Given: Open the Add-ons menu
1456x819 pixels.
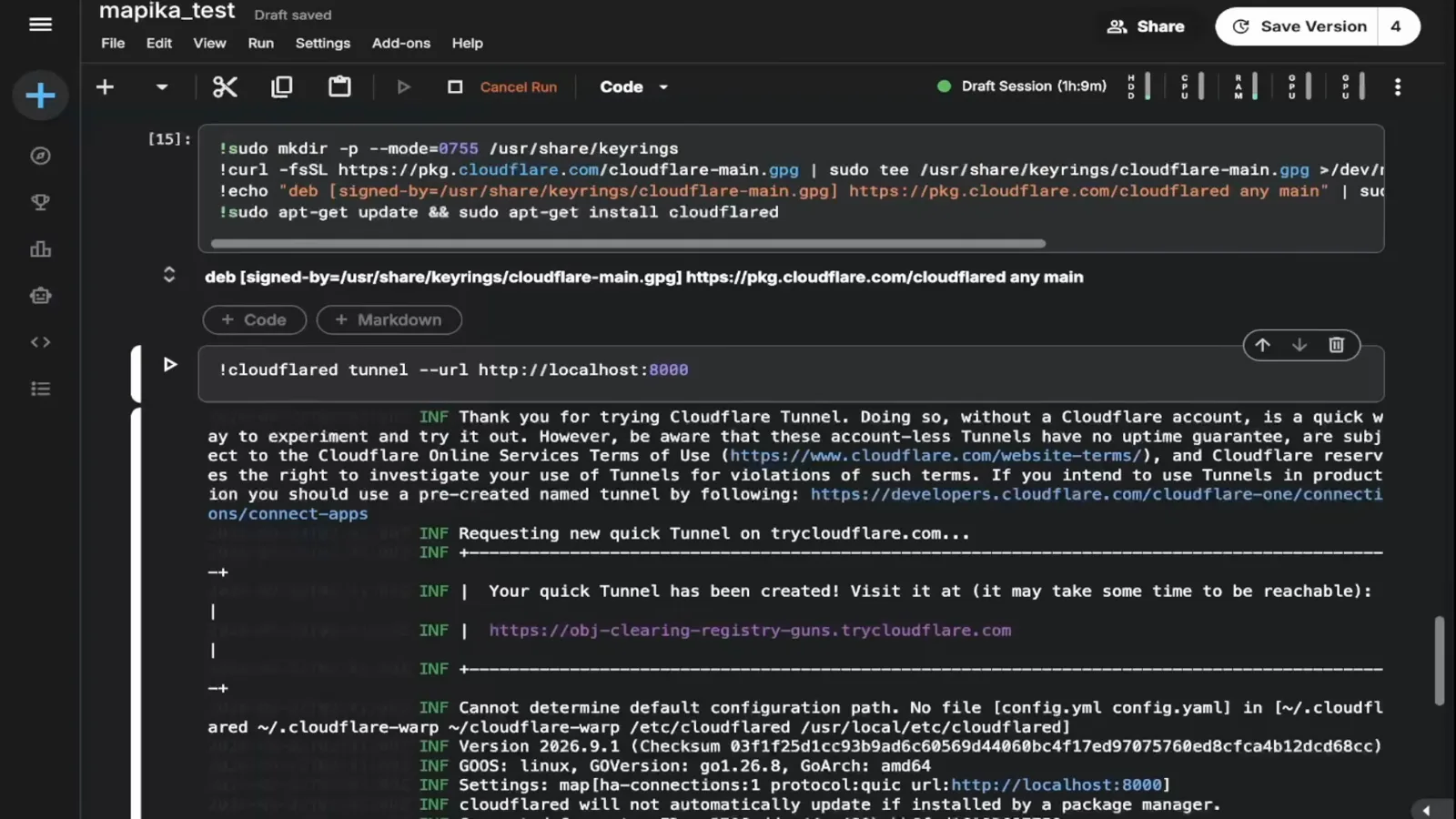Looking at the screenshot, I should click(x=401, y=43).
